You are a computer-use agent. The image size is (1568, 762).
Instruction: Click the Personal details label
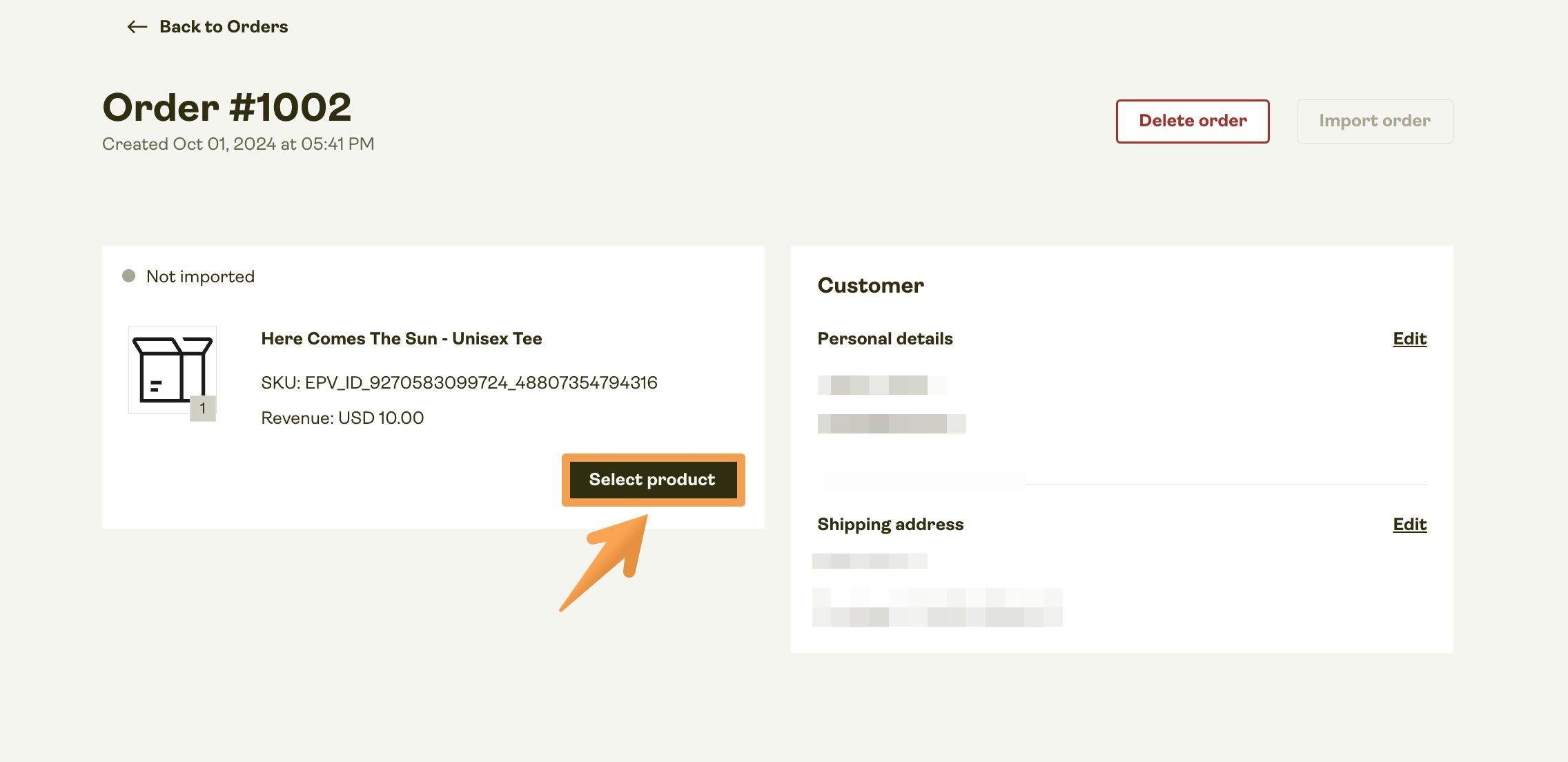tap(885, 339)
